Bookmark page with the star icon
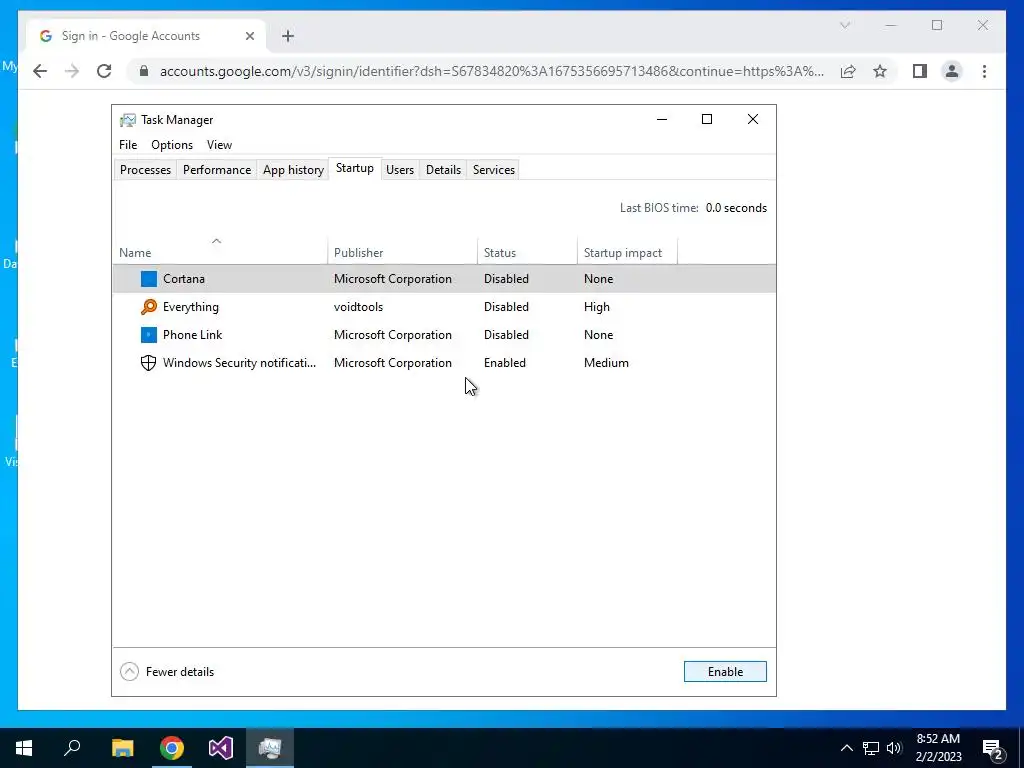Screen dimensions: 1024x768 pyautogui.click(x=880, y=71)
